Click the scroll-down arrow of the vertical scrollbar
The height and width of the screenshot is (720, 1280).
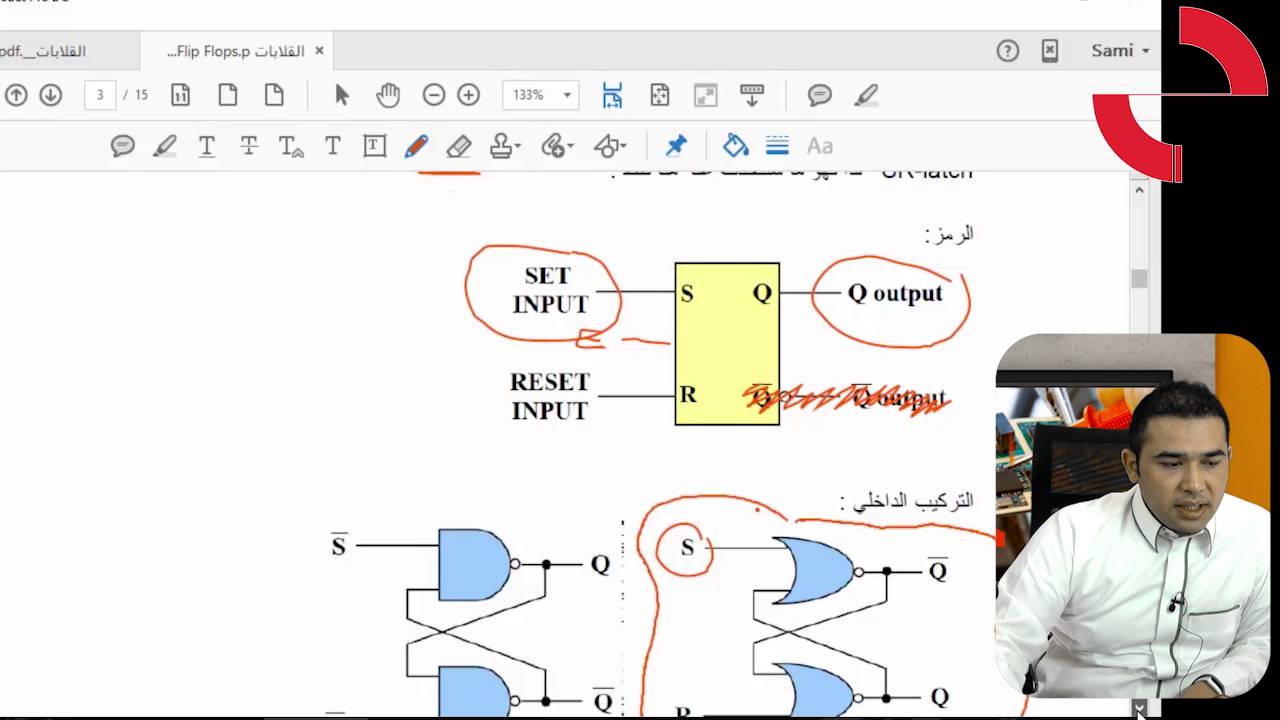coord(1139,708)
